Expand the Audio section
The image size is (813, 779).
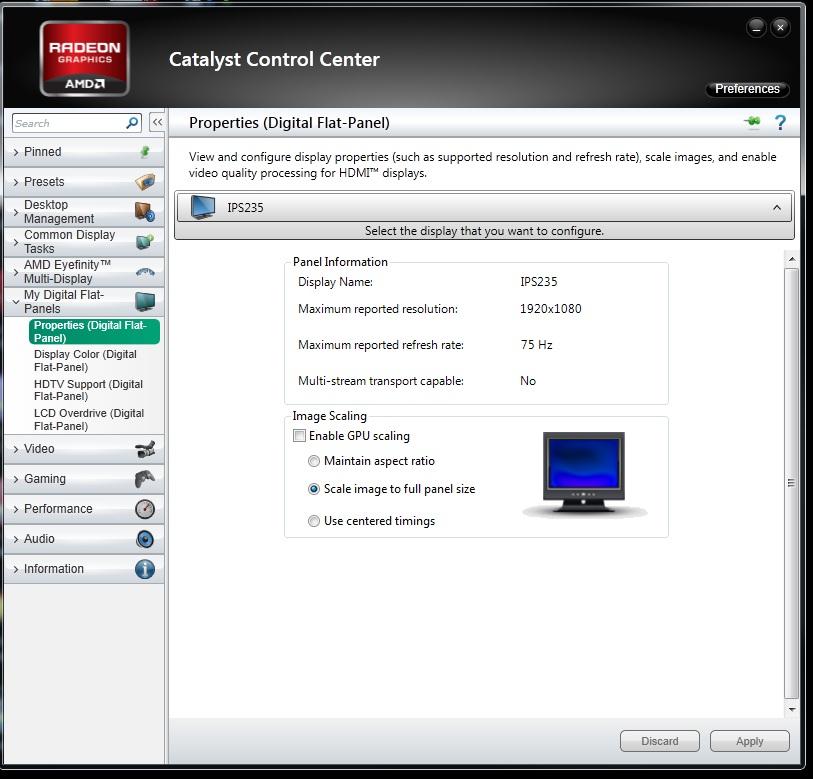(x=84, y=539)
